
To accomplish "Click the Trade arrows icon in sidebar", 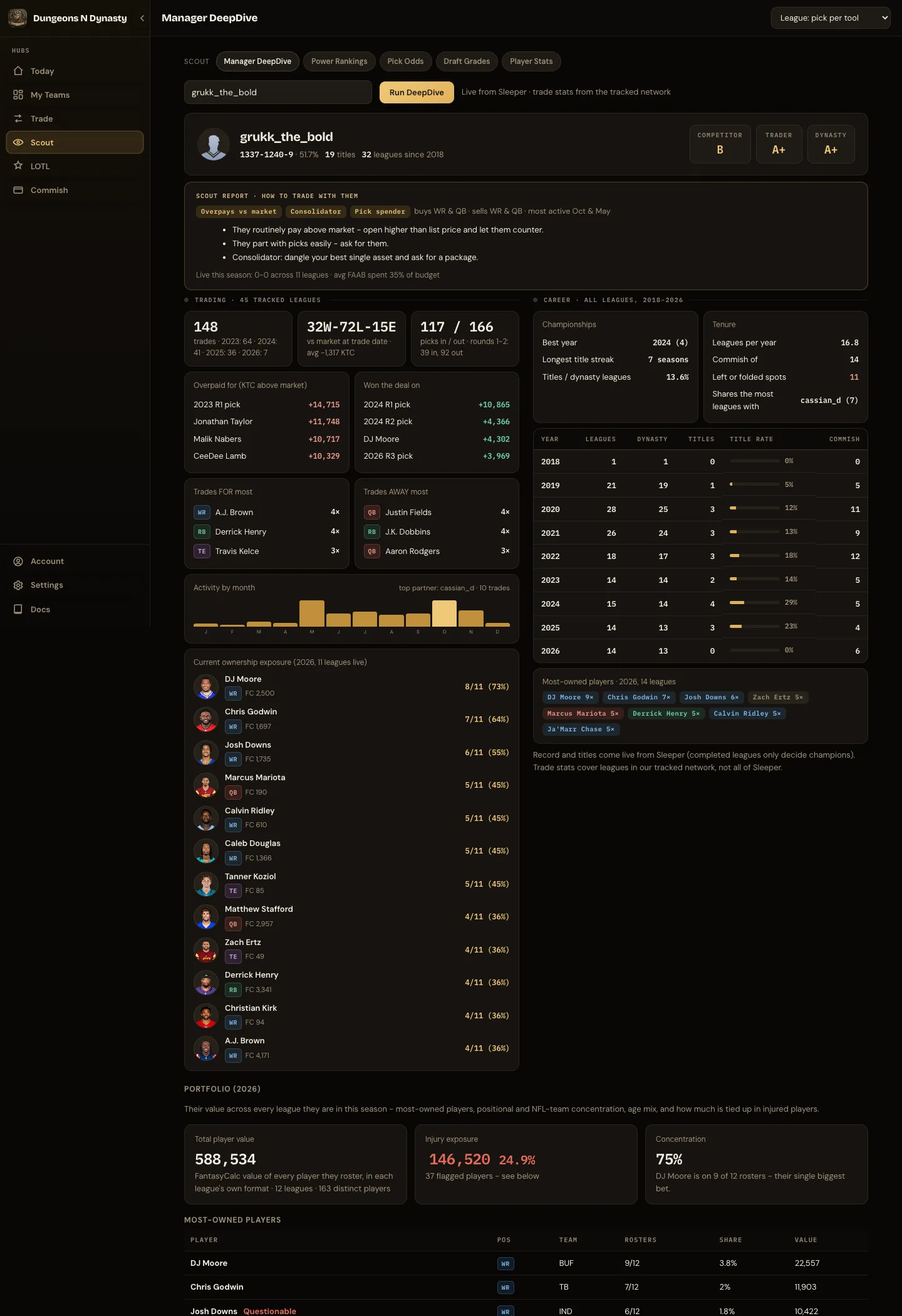I will click(x=18, y=118).
